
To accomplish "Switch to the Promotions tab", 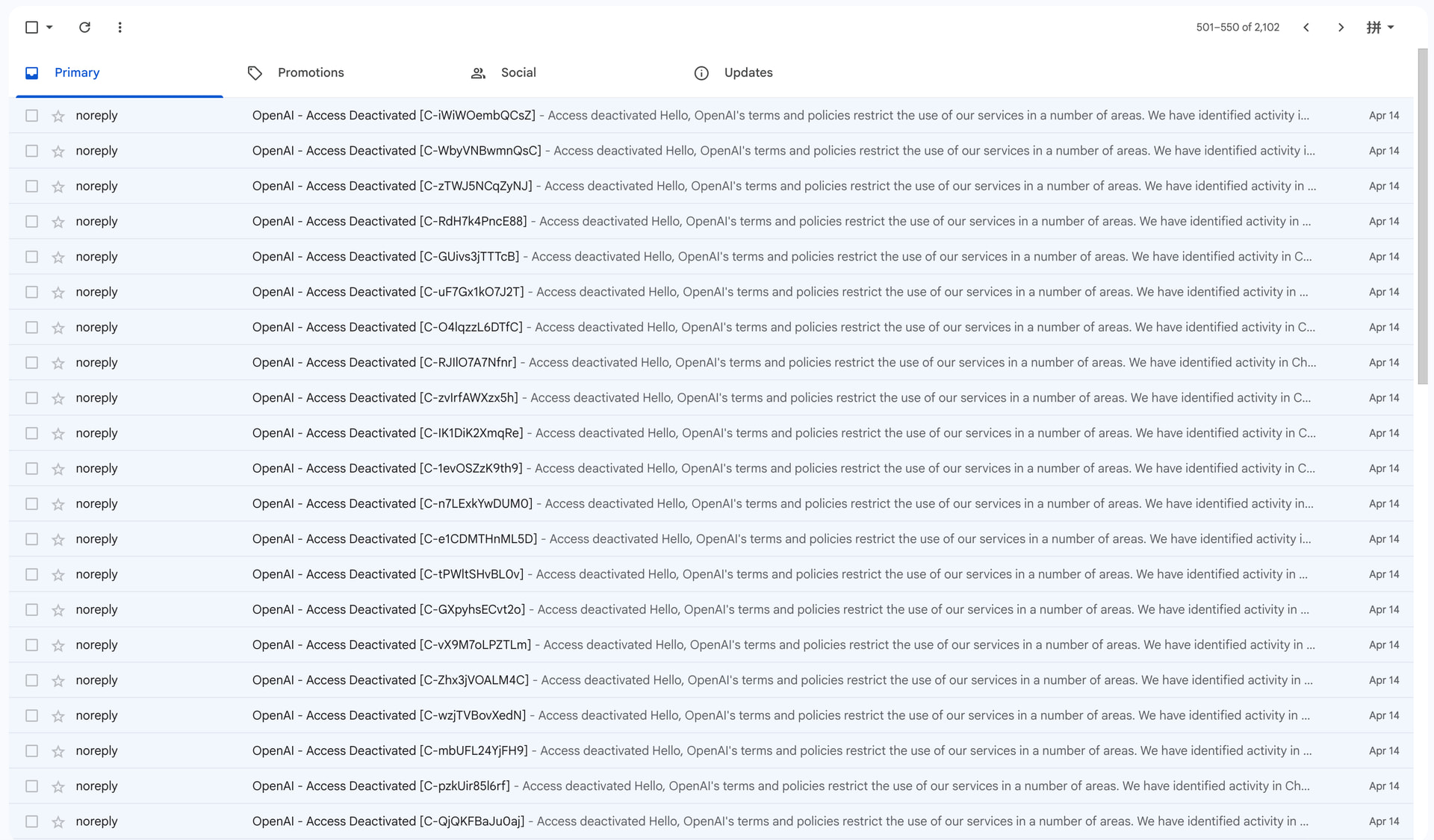I will pyautogui.click(x=295, y=72).
